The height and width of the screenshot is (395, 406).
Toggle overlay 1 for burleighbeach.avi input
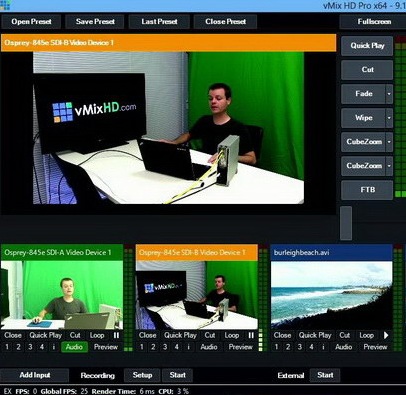point(276,347)
